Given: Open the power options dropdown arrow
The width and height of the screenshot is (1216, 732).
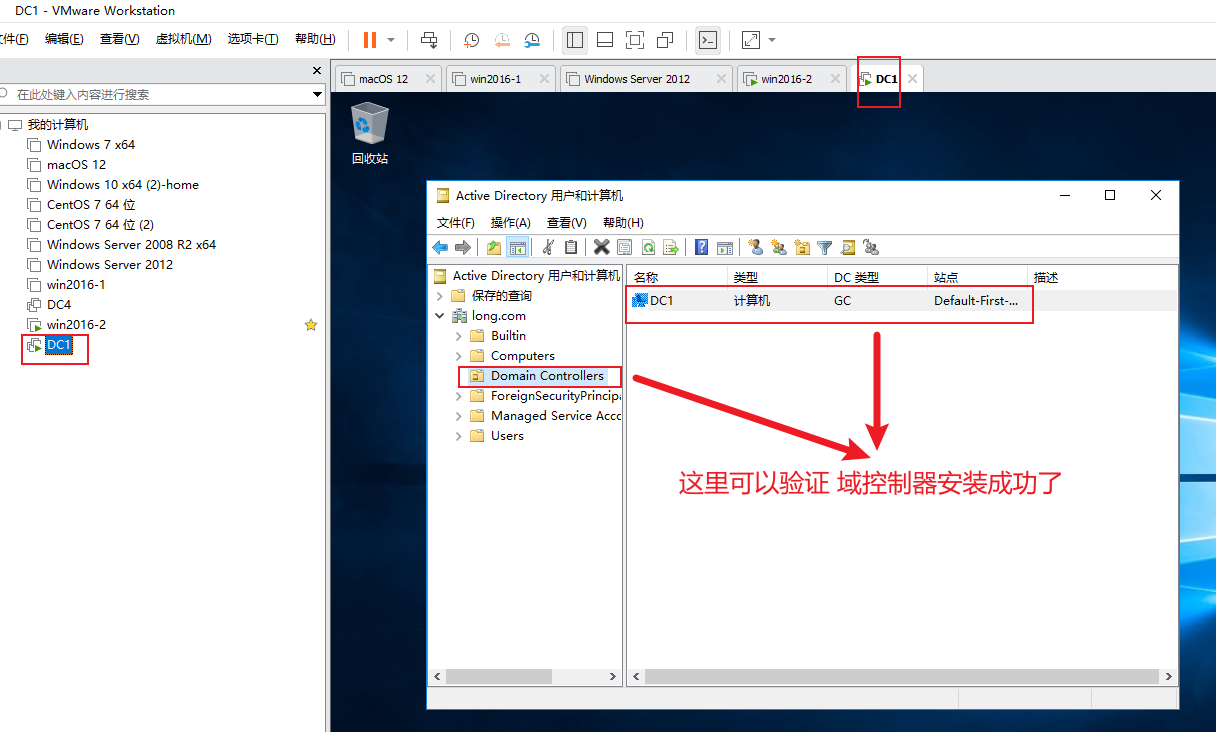Looking at the screenshot, I should pos(391,40).
